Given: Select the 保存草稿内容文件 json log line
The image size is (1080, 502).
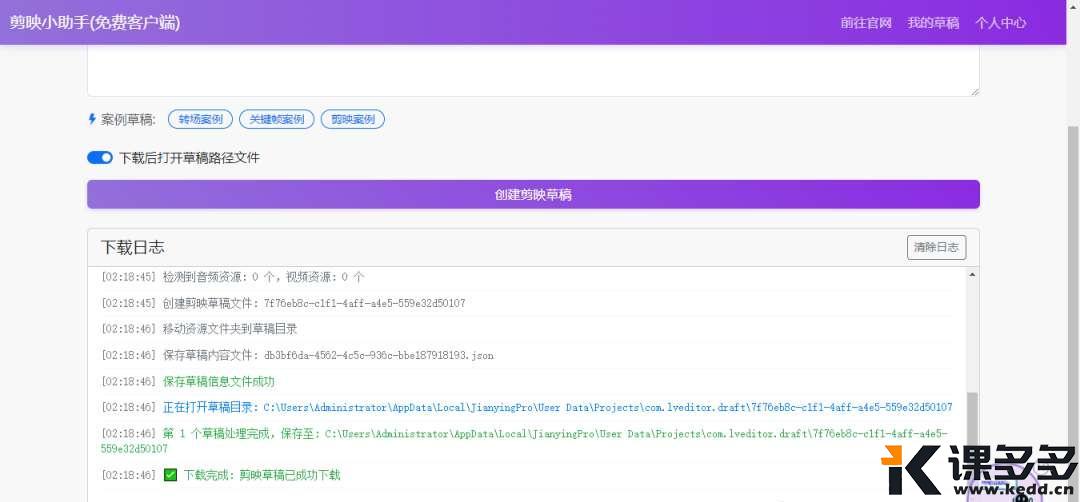Looking at the screenshot, I should coord(298,355).
